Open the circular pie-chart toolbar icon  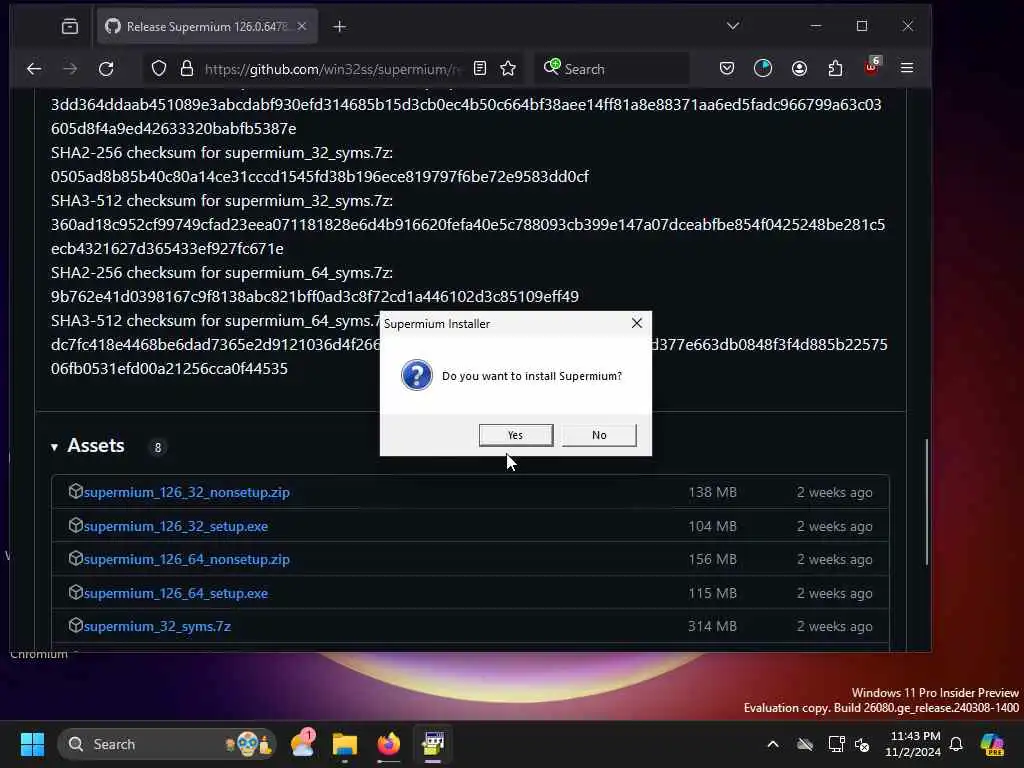pos(763,69)
